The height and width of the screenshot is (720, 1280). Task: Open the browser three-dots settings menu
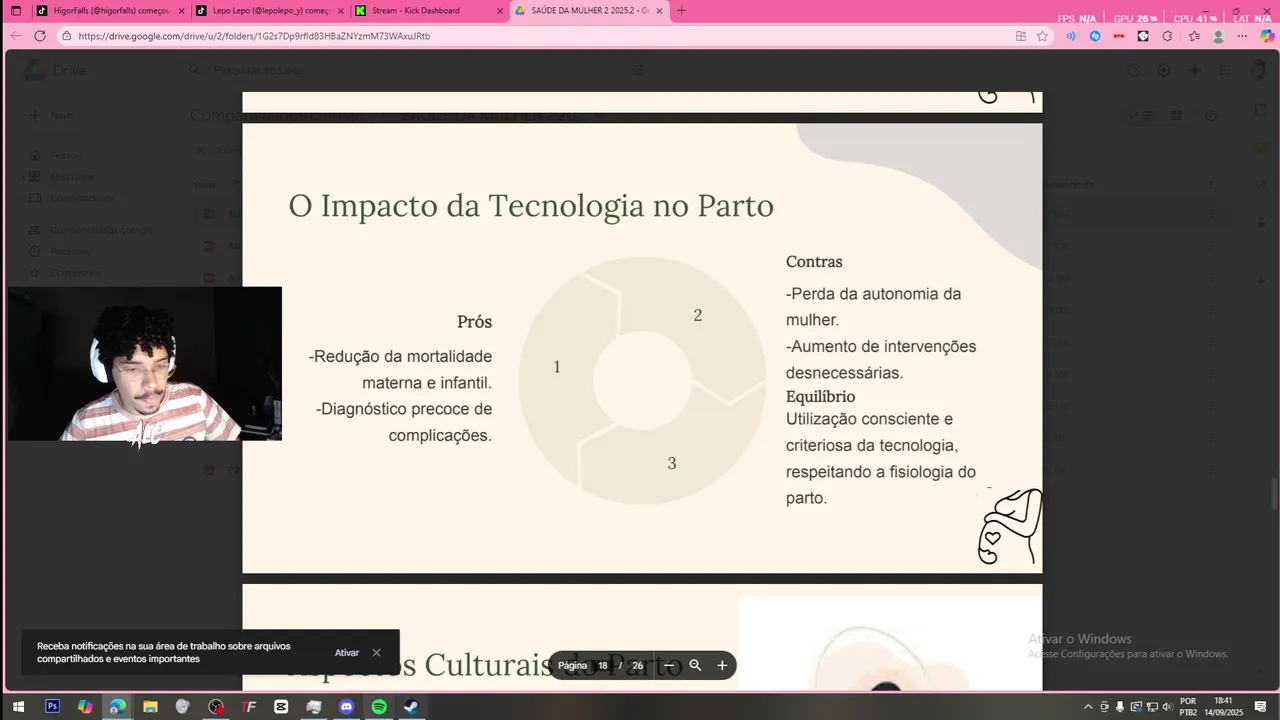click(x=1242, y=36)
